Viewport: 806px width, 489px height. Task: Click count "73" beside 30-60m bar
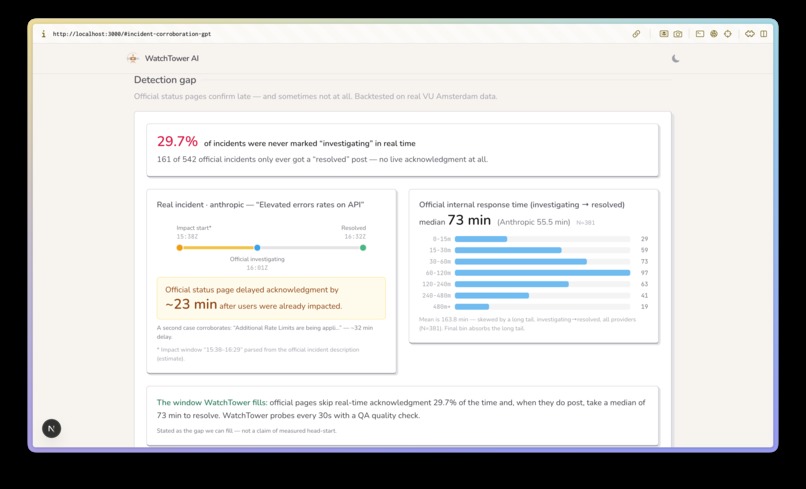[645, 262]
